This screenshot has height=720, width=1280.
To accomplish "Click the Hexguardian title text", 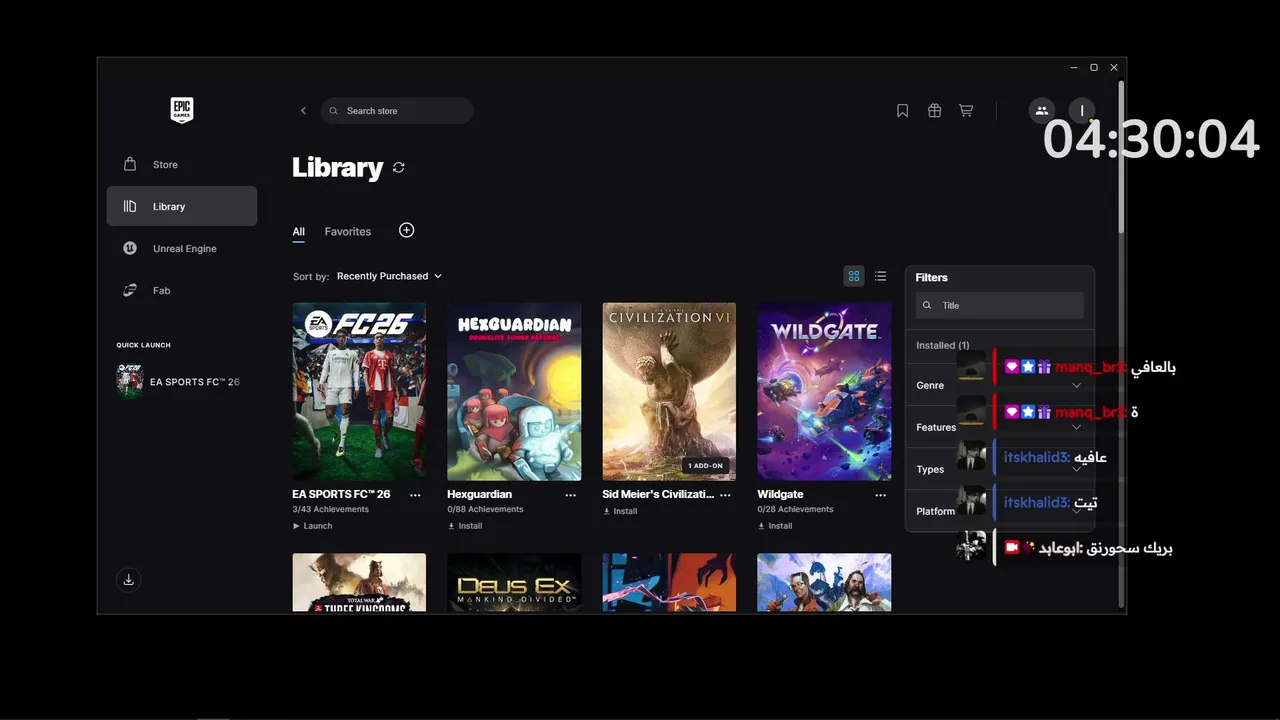I will (479, 495).
